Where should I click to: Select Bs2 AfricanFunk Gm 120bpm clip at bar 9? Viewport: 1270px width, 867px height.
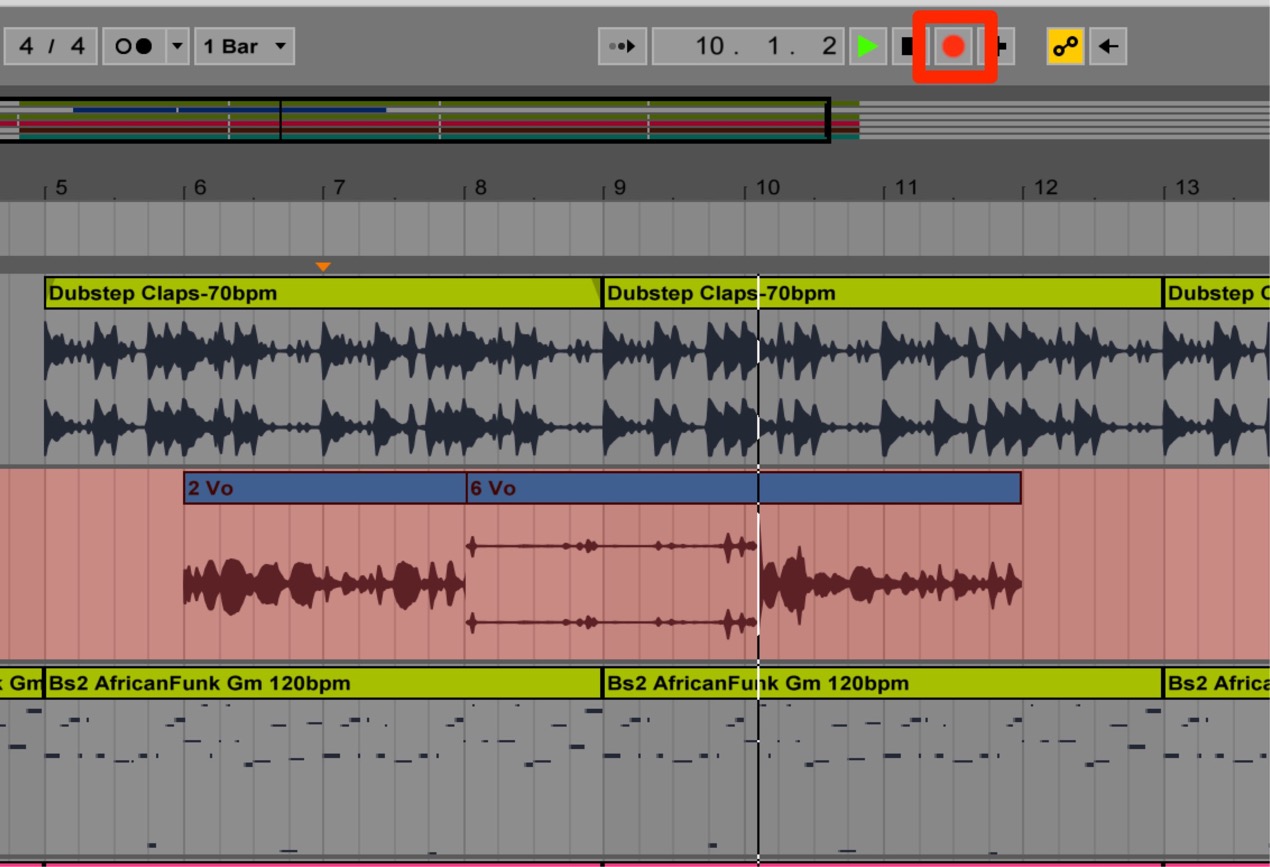point(883,683)
